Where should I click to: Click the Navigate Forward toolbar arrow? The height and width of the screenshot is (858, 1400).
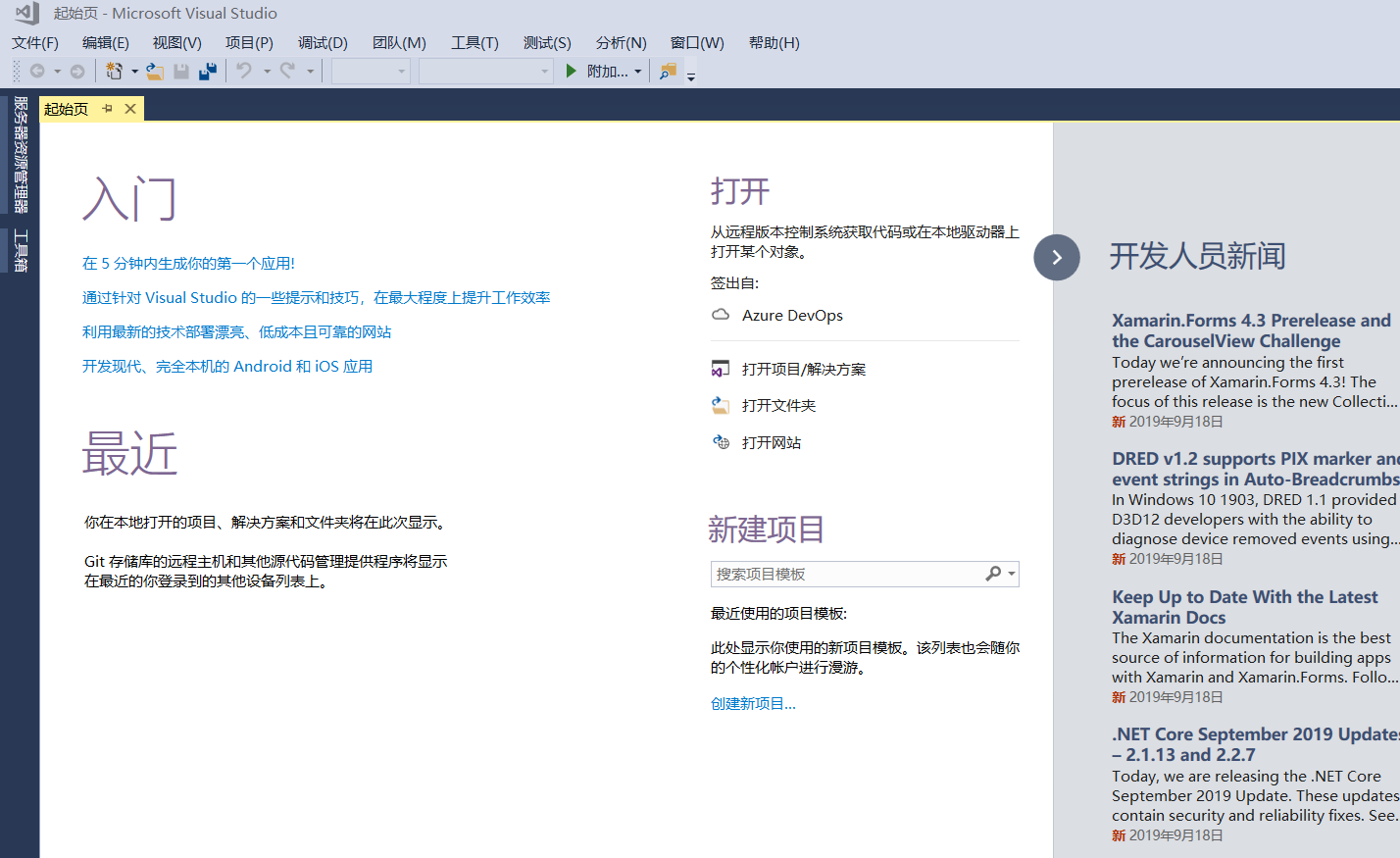[77, 72]
